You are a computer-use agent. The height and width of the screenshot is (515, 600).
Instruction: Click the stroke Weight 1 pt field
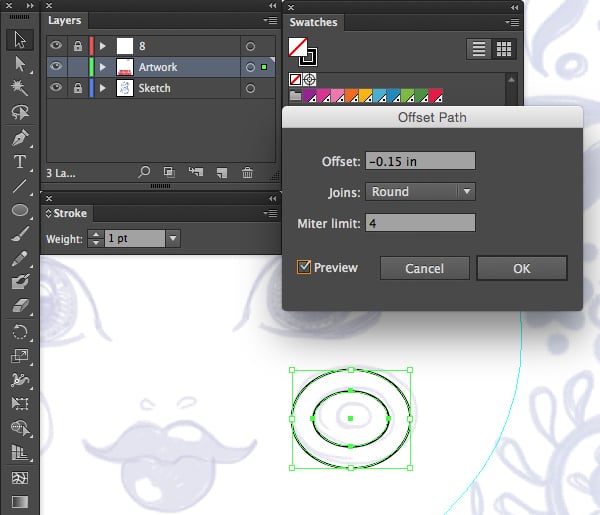(135, 238)
